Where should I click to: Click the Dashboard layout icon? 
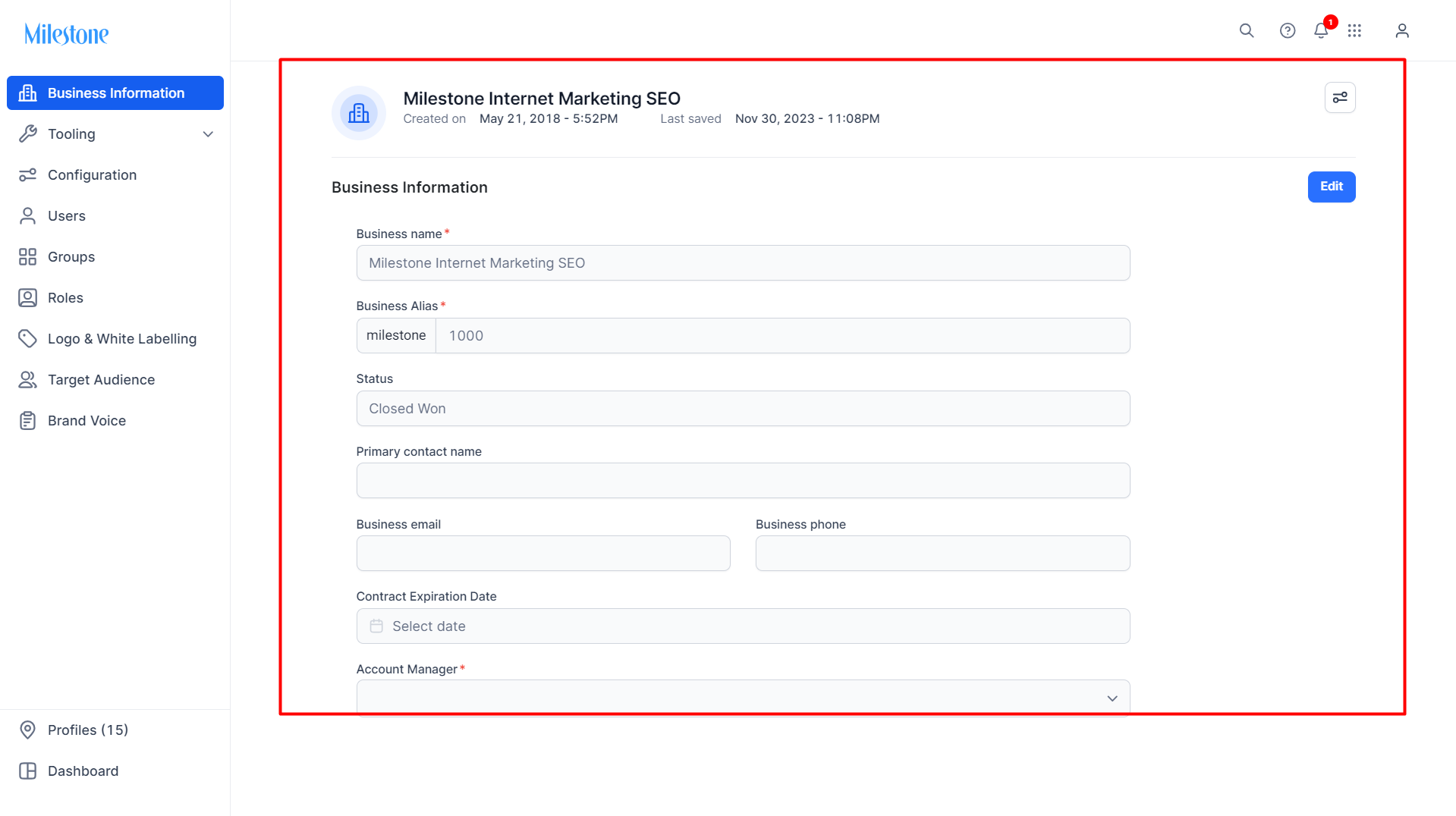[x=28, y=771]
